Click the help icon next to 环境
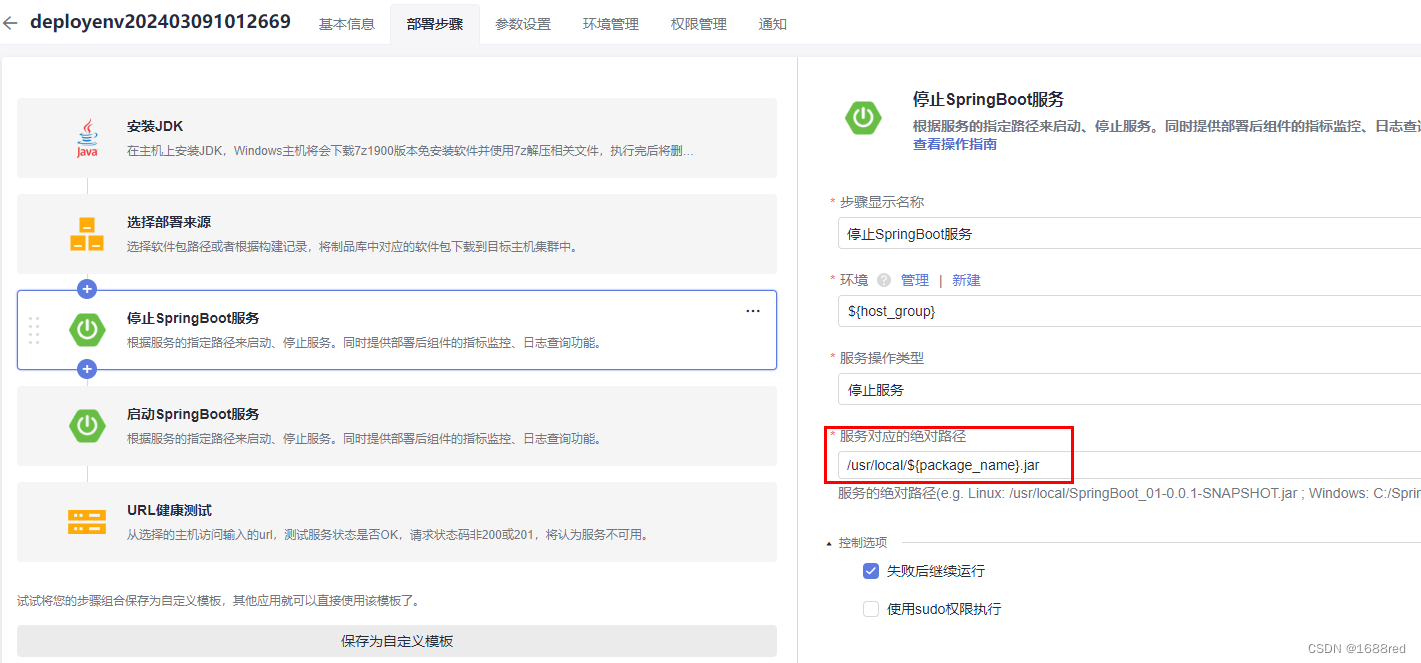Viewport: 1421px width, 663px height. 884,280
